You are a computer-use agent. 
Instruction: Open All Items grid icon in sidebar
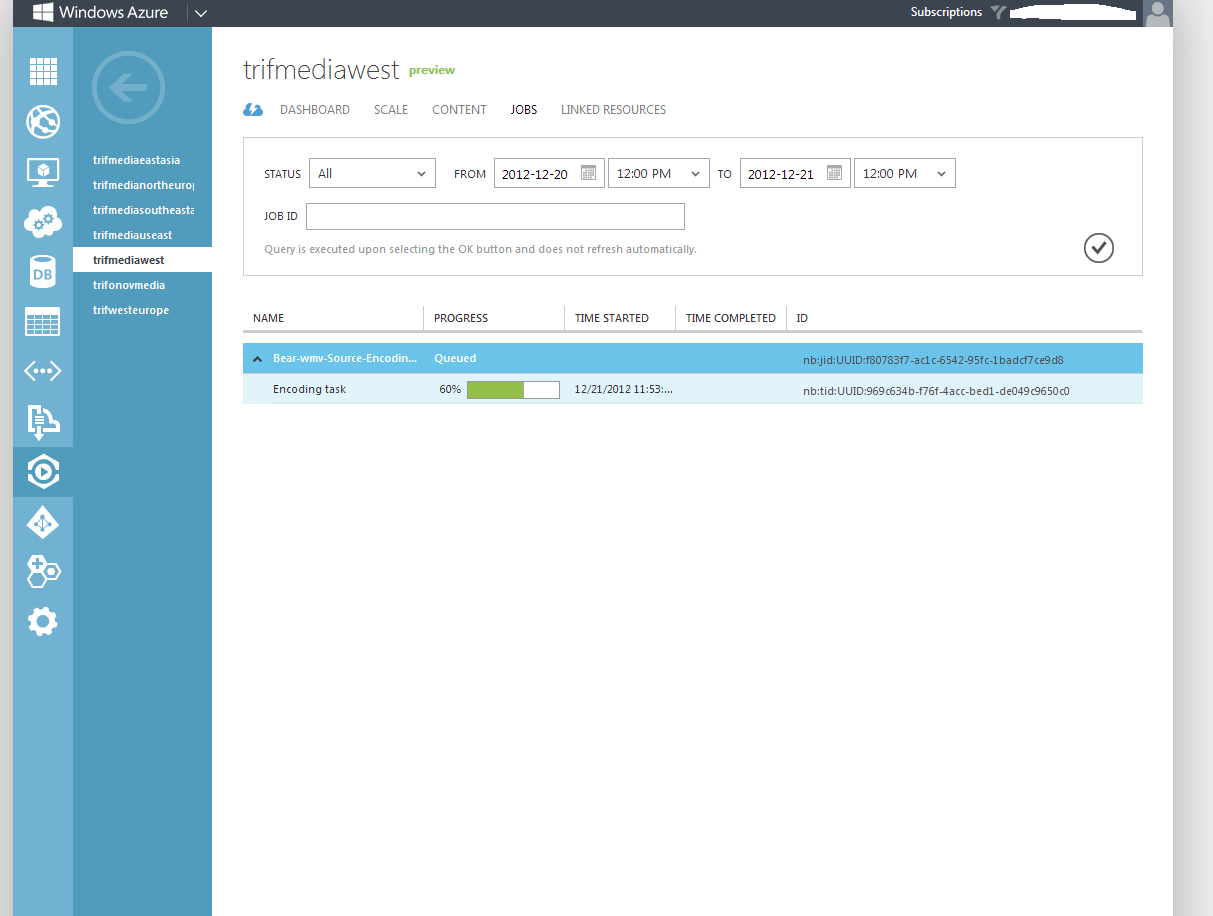[43, 72]
